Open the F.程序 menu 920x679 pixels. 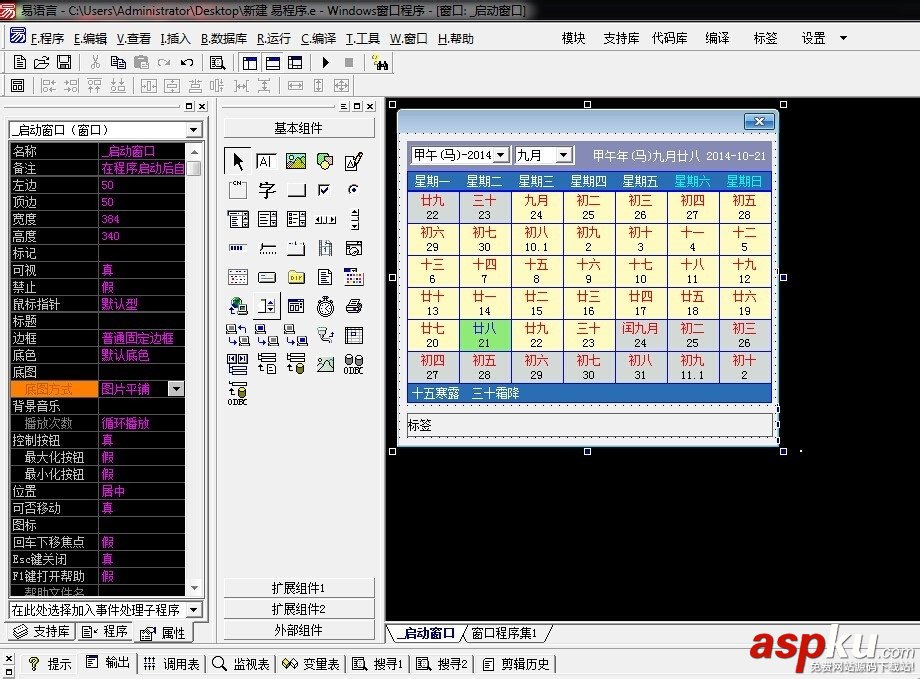coord(47,39)
